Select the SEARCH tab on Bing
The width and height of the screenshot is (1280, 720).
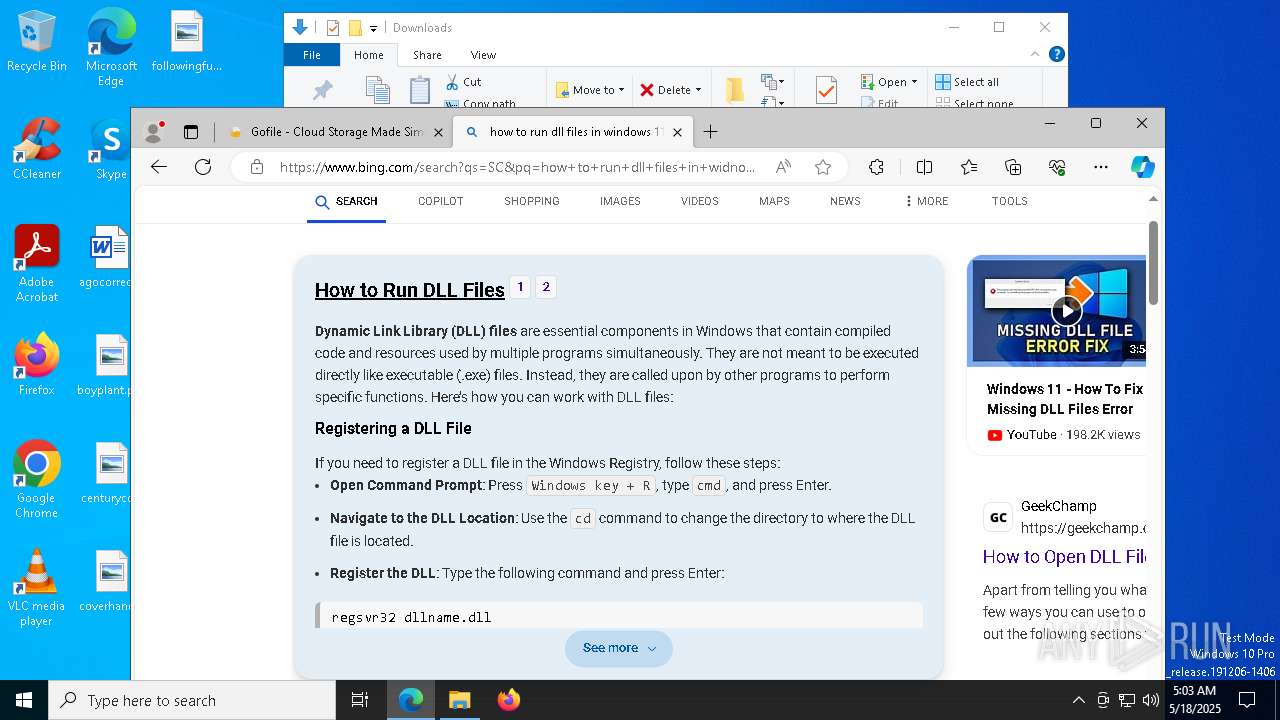(346, 201)
